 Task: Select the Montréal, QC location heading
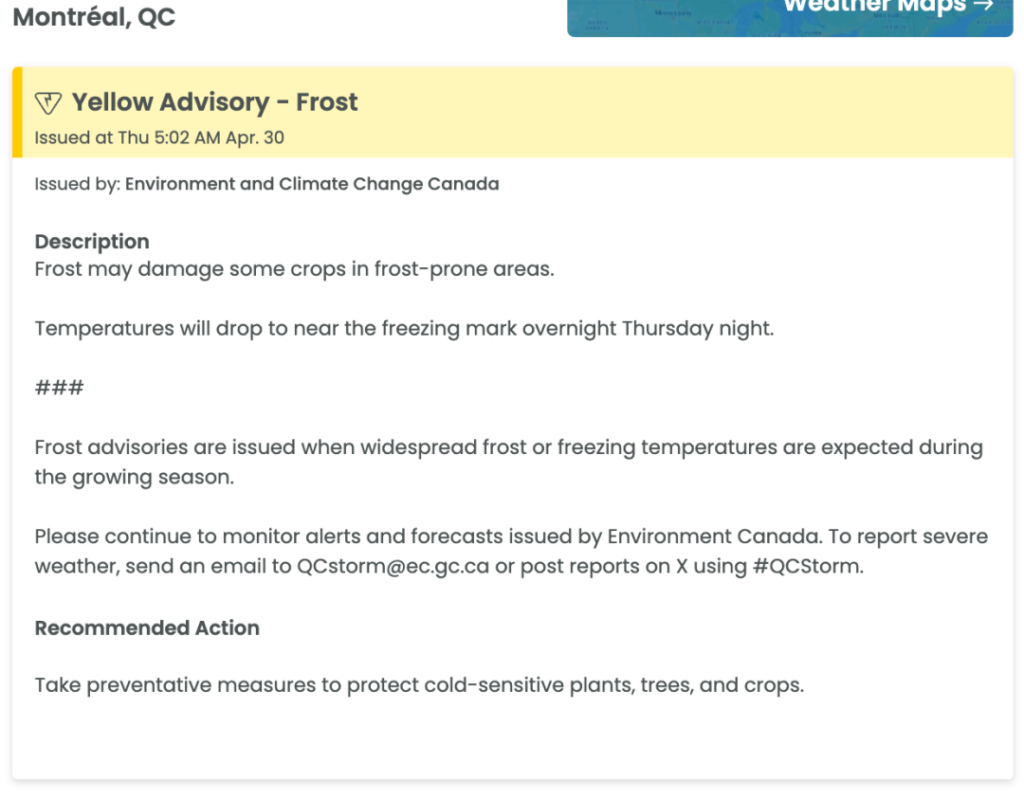point(94,16)
